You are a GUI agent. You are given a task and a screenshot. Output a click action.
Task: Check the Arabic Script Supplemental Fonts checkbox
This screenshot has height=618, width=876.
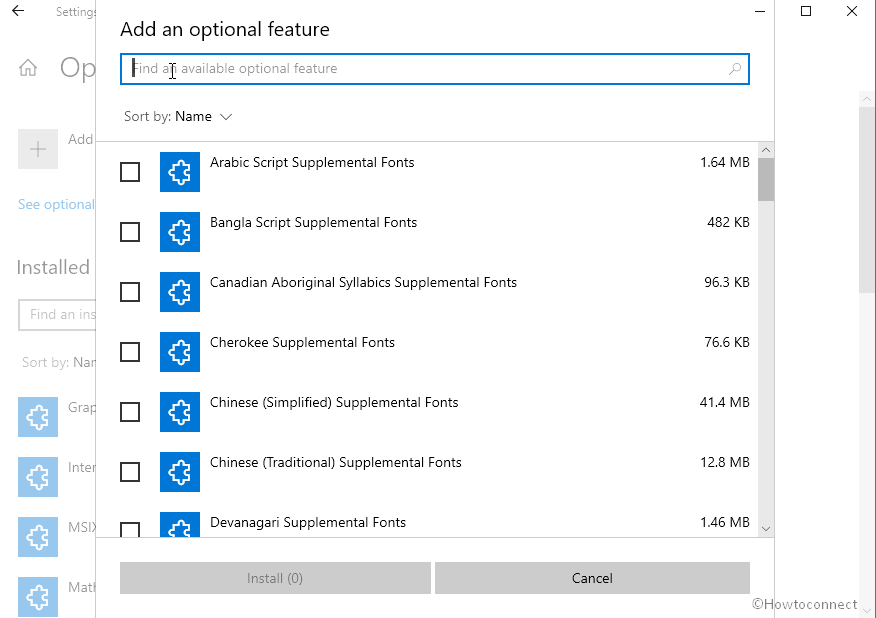click(x=130, y=172)
